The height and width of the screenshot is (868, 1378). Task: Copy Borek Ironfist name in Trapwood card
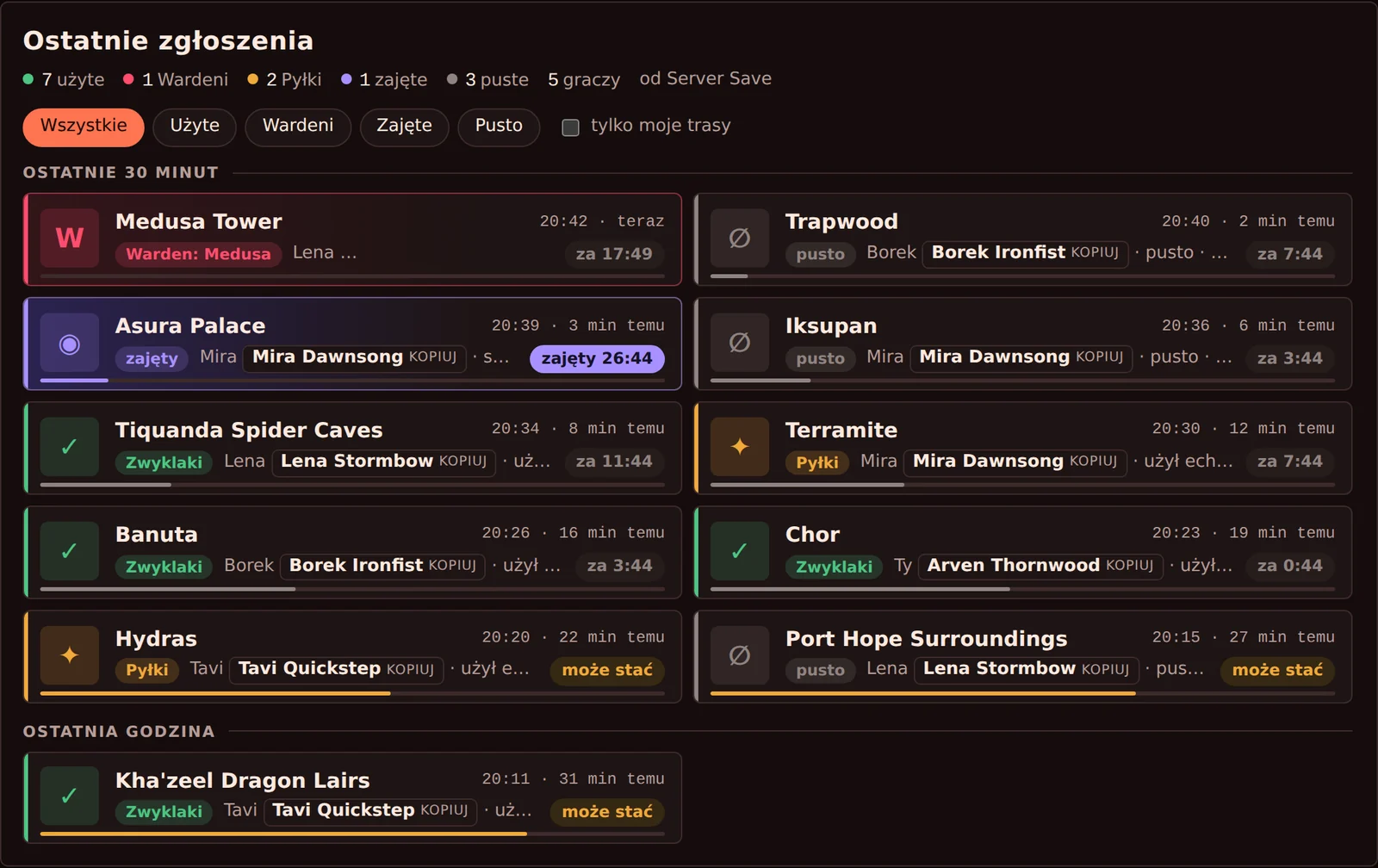point(1025,253)
